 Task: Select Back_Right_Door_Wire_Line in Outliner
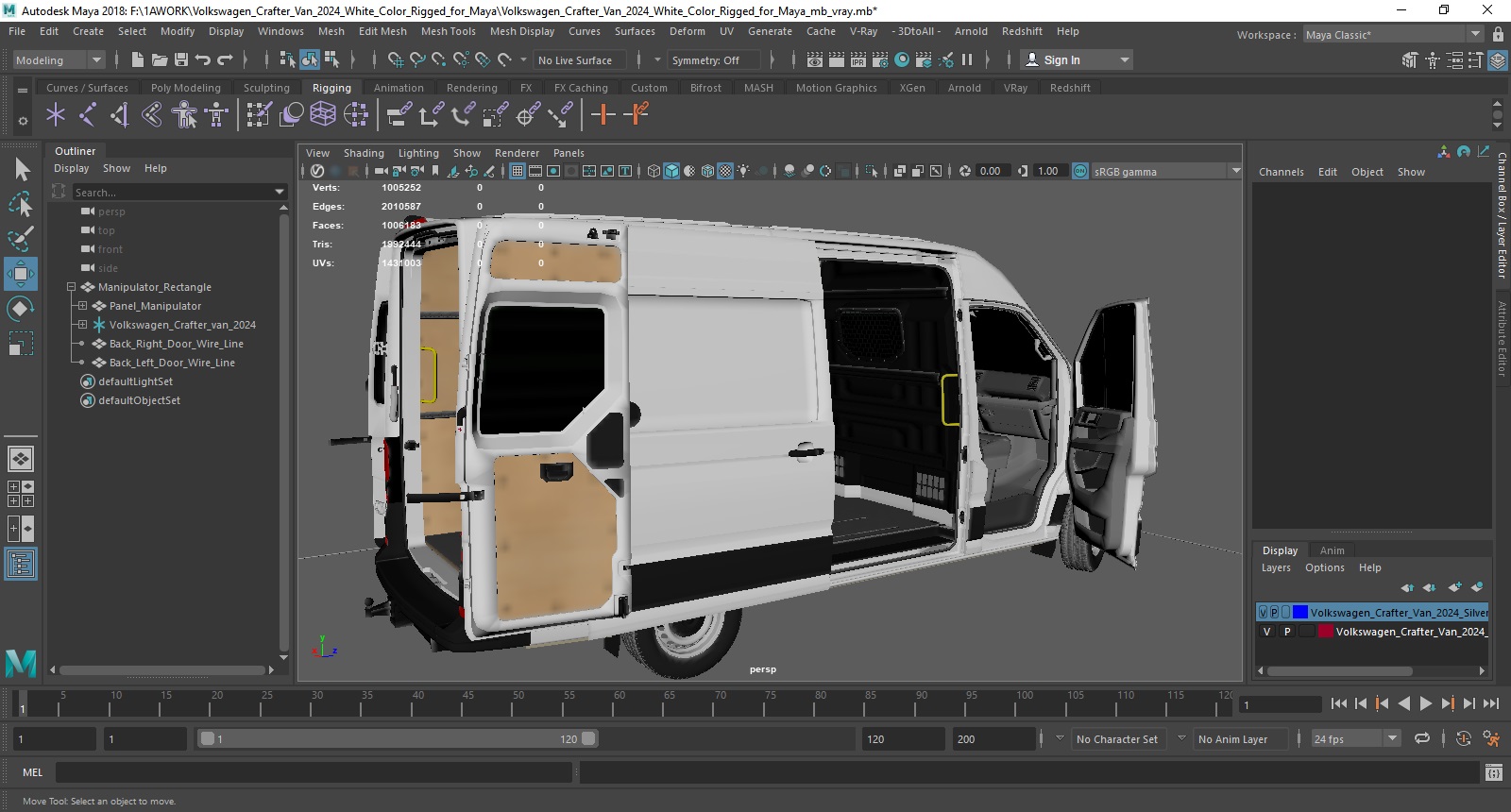(x=176, y=344)
